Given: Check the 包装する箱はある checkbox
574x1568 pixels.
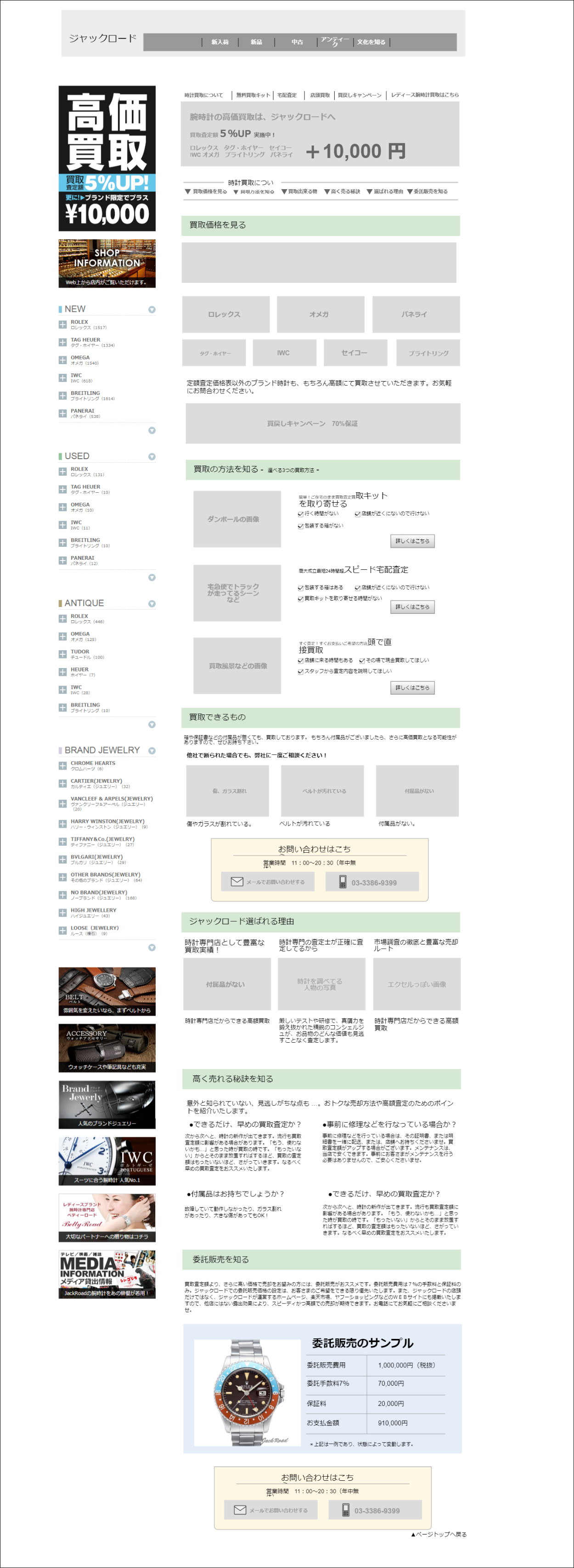Looking at the screenshot, I should click(301, 588).
